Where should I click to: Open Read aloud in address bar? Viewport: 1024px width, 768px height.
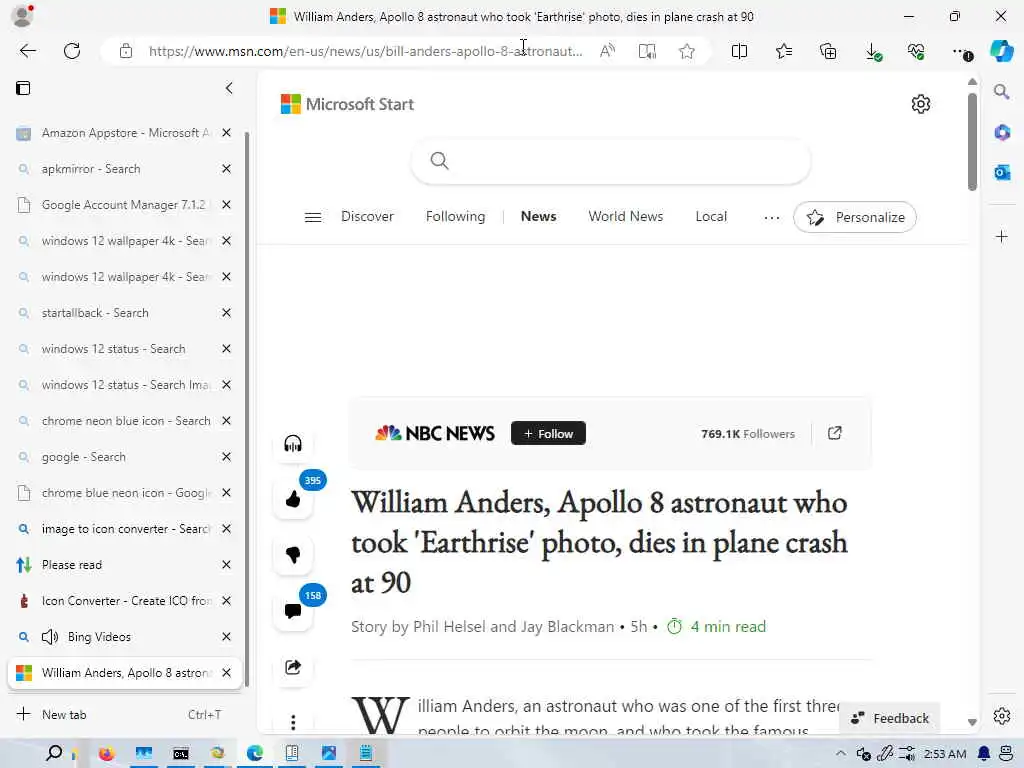pos(607,51)
